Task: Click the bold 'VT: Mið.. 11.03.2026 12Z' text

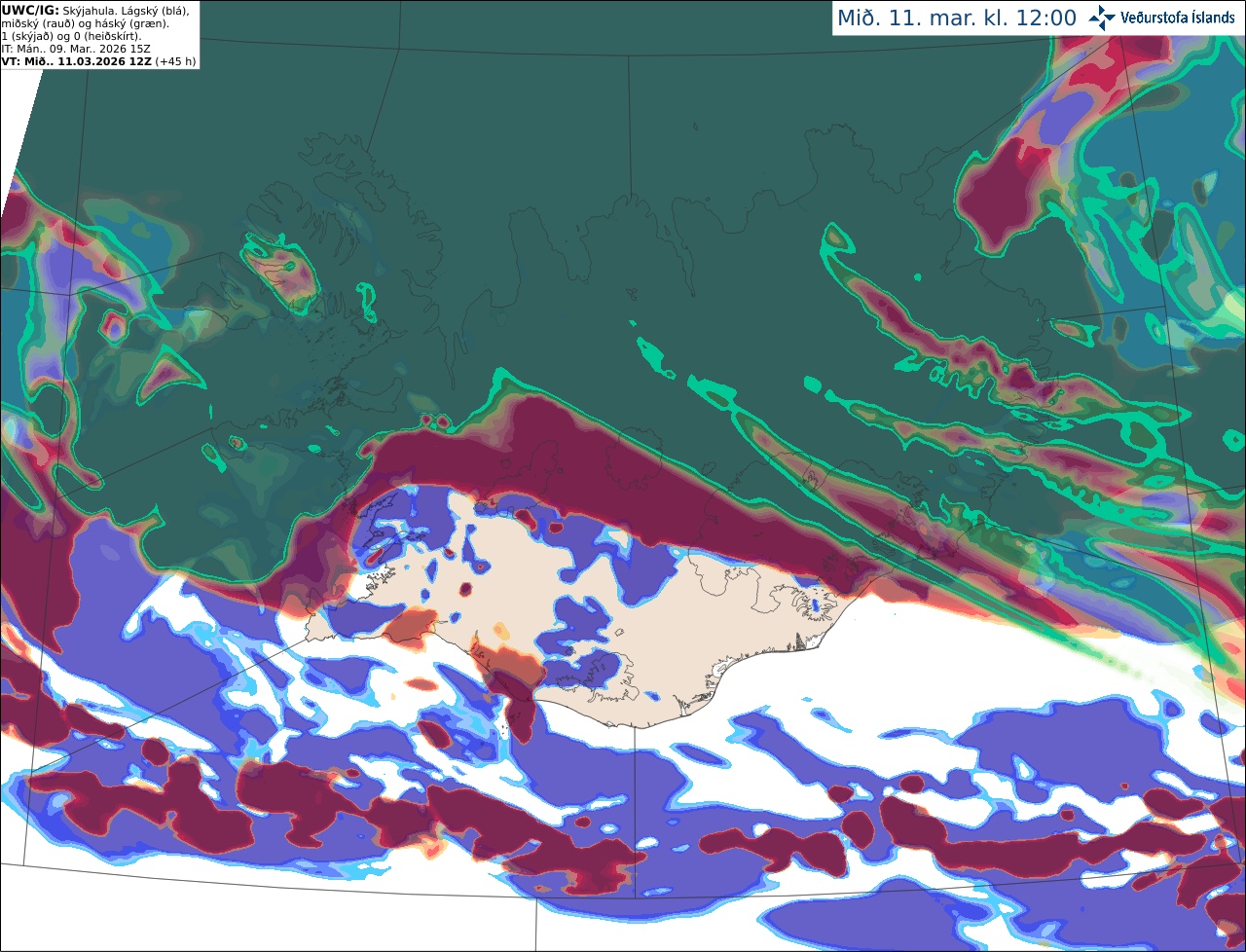Action: tap(76, 61)
